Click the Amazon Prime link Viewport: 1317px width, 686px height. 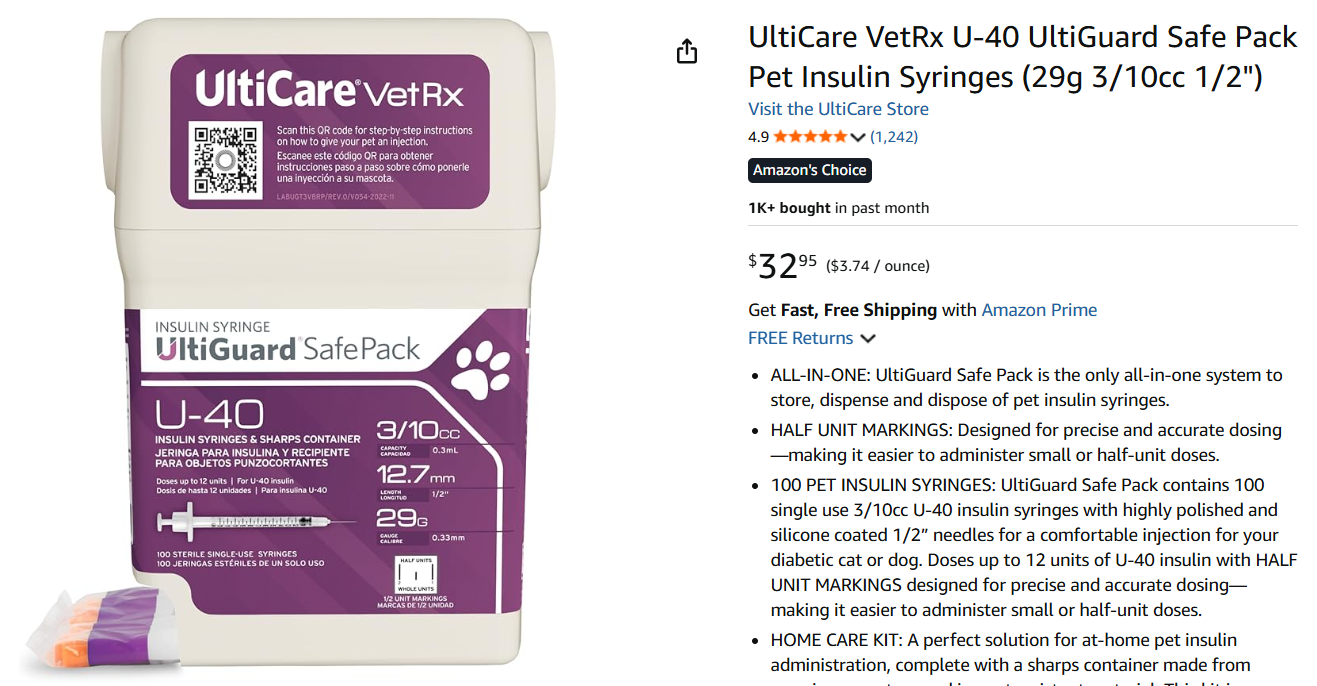[x=1039, y=310]
